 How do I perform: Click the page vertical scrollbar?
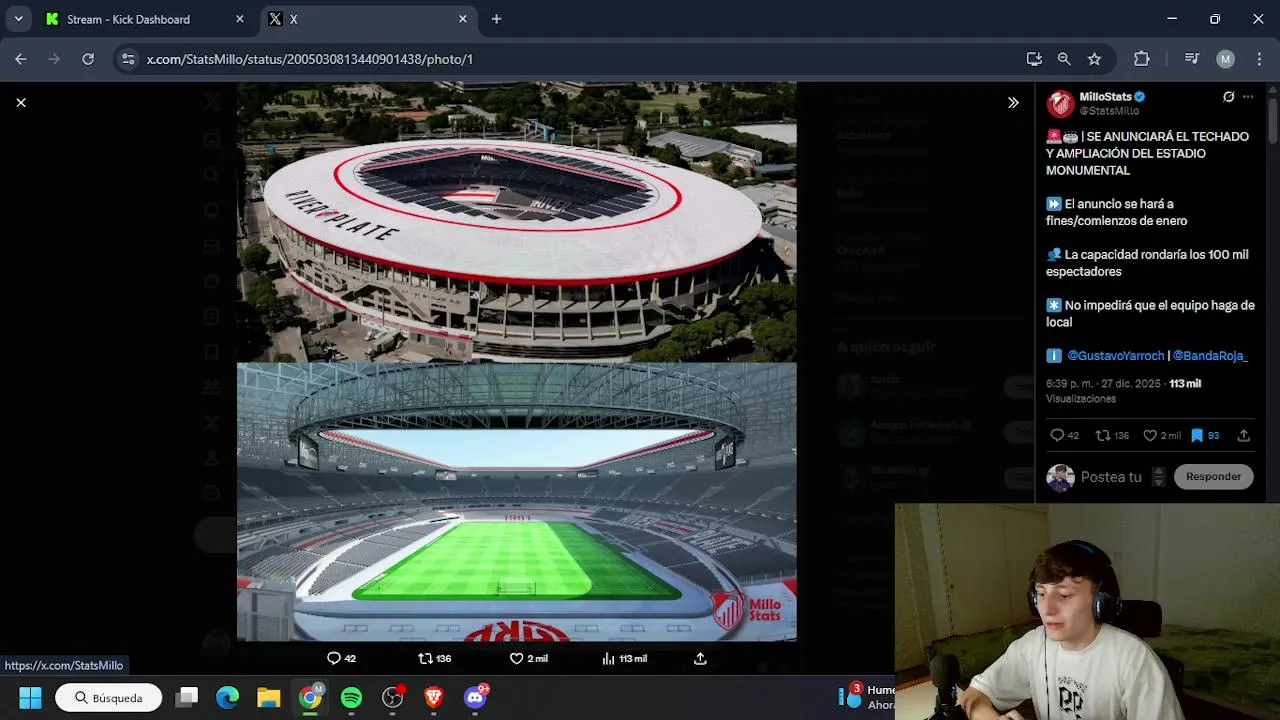click(x=1273, y=120)
